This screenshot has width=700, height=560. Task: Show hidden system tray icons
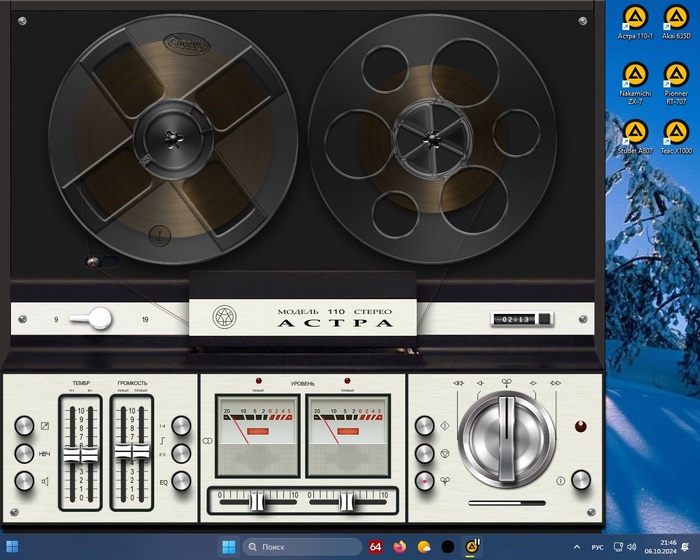coord(577,547)
